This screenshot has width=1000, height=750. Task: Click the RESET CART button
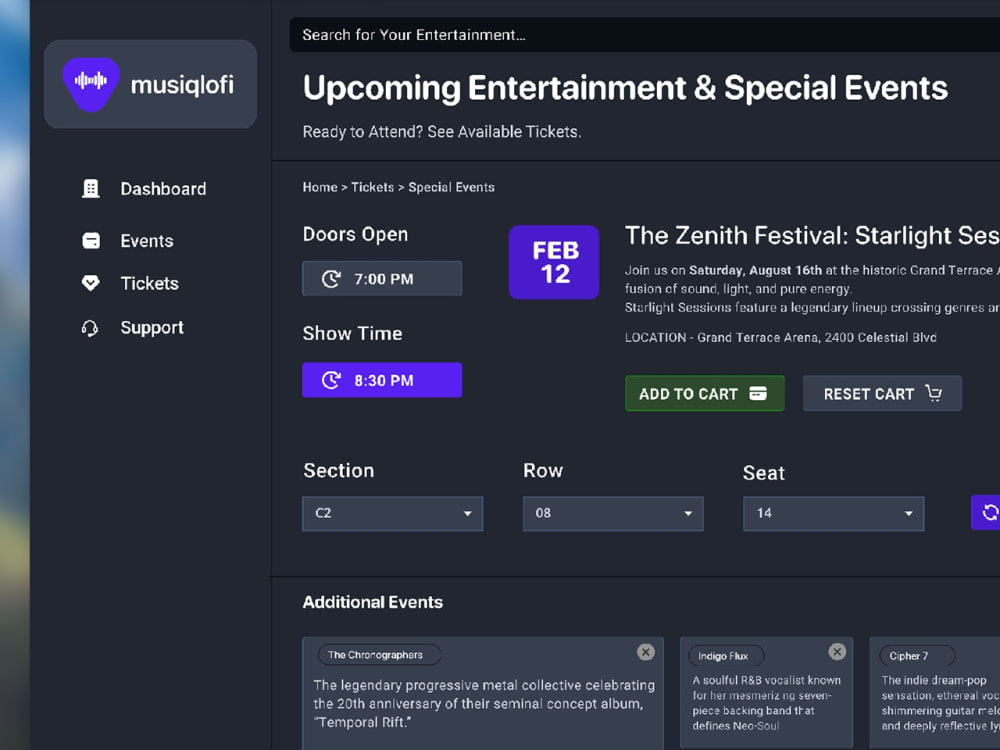pos(882,393)
